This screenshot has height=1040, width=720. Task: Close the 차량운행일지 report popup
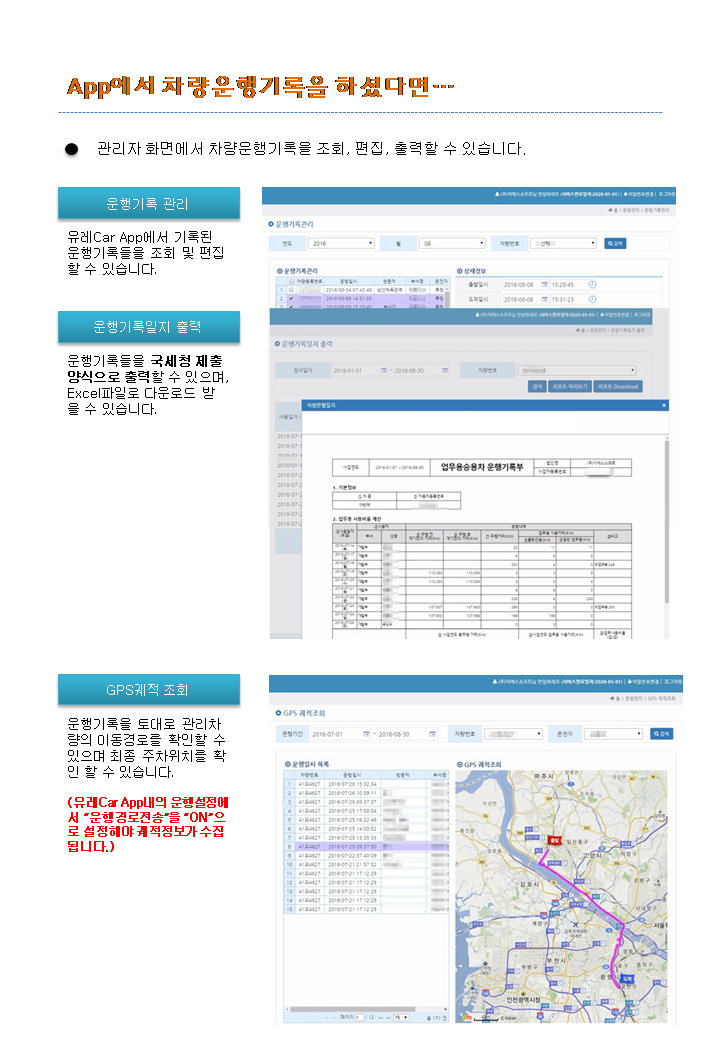tap(664, 405)
